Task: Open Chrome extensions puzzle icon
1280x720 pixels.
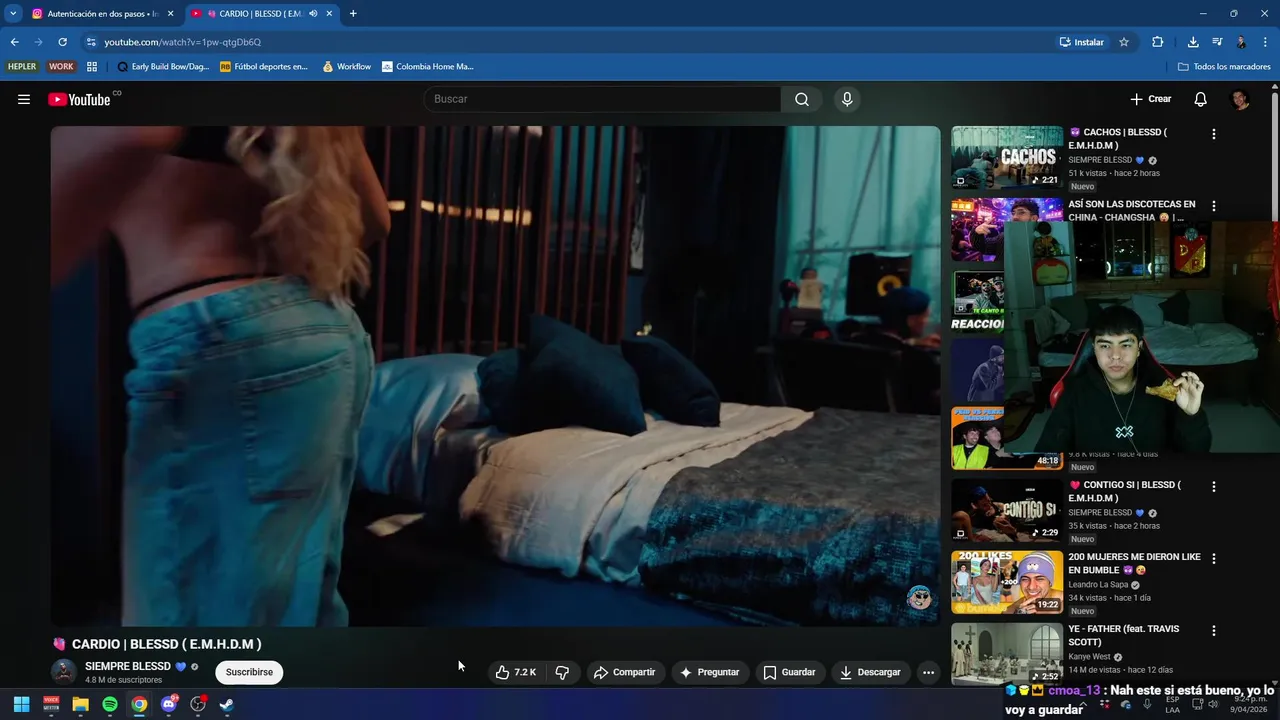Action: 1158,42
